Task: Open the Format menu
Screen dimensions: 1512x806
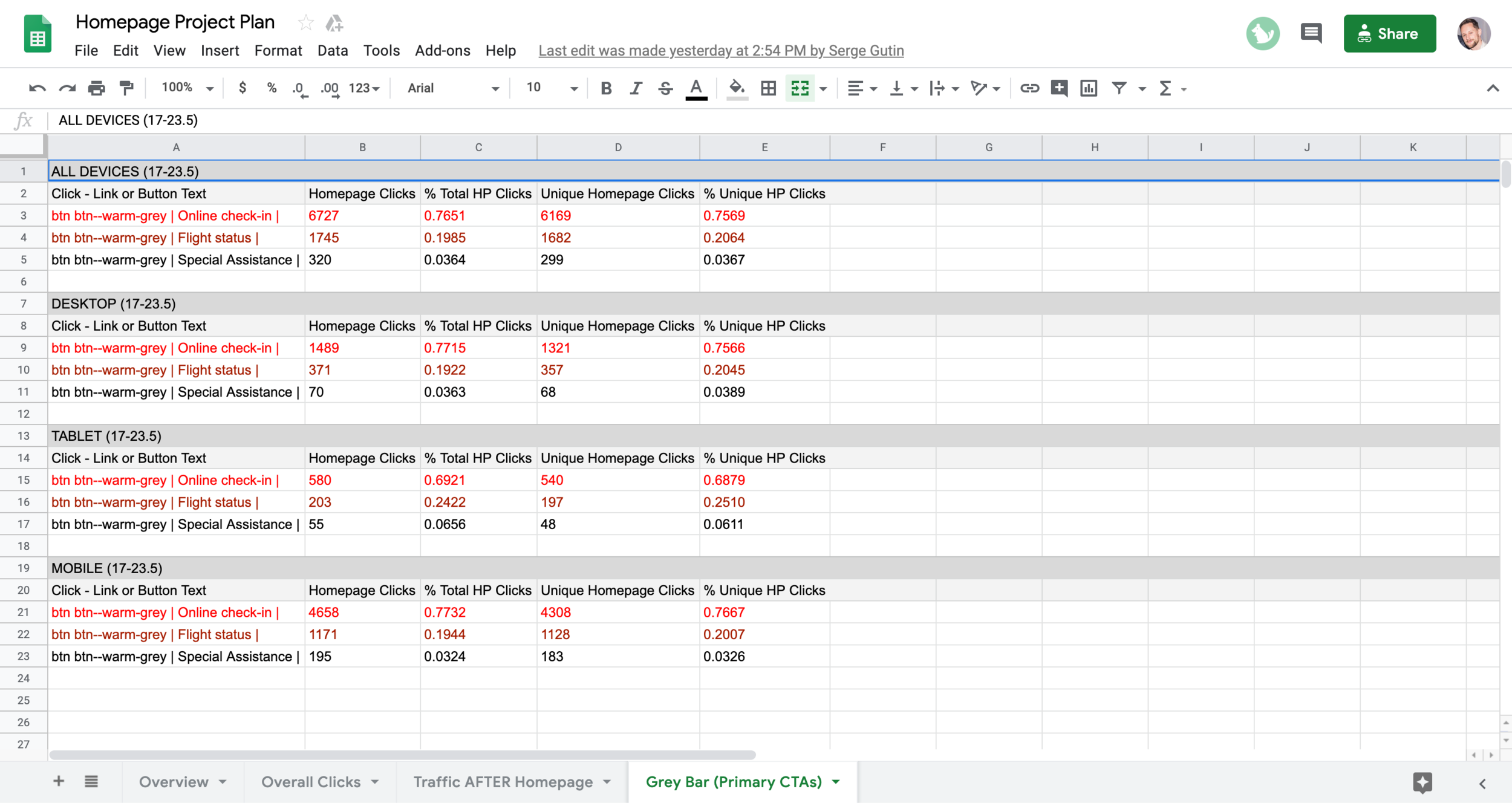Action: tap(278, 51)
